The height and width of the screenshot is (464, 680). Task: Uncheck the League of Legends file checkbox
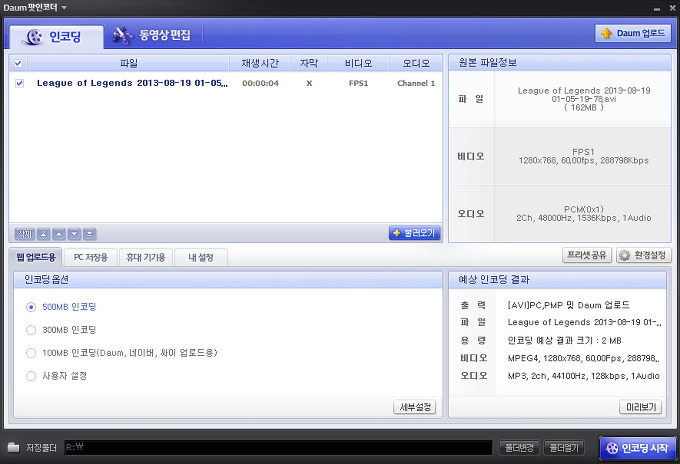pos(20,83)
